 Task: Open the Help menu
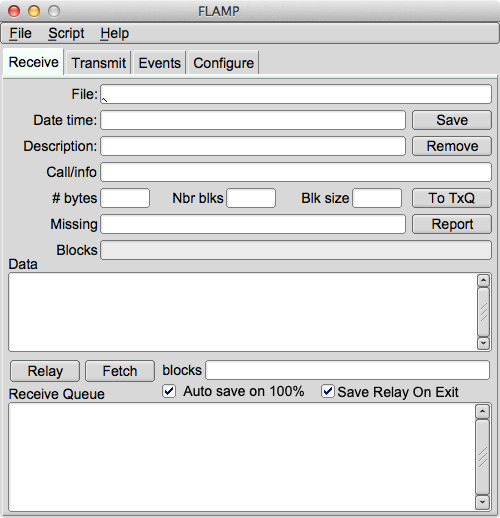[x=115, y=33]
